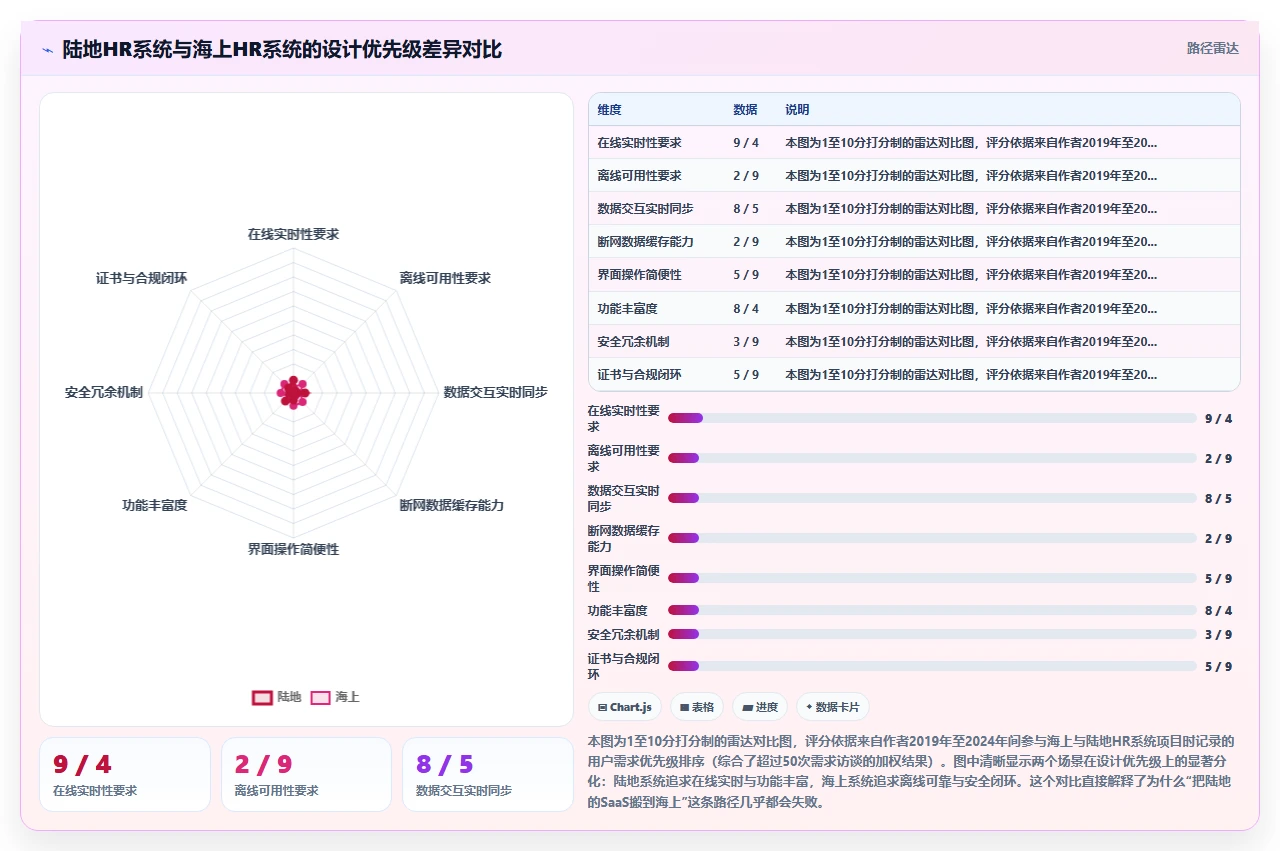Click the 离线可用性要求 radar axis label
Image resolution: width=1280 pixels, height=851 pixels.
[445, 278]
